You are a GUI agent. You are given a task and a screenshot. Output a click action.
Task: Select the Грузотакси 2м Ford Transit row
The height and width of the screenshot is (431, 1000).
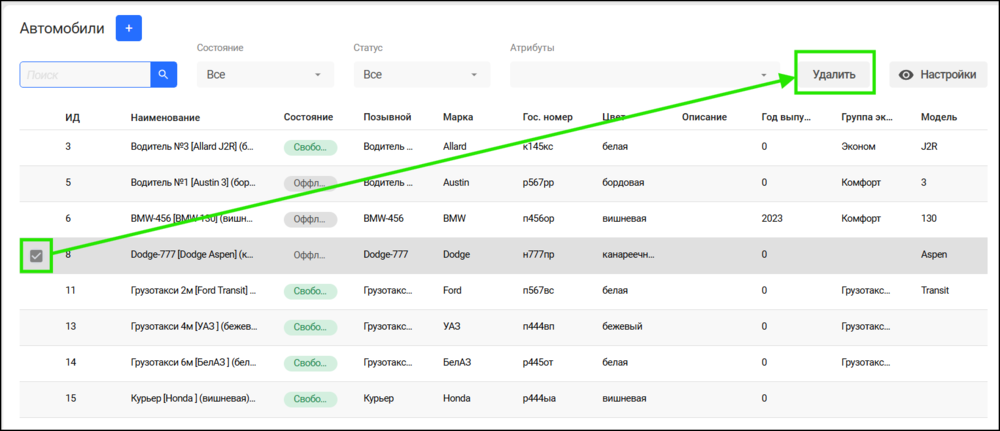point(503,291)
